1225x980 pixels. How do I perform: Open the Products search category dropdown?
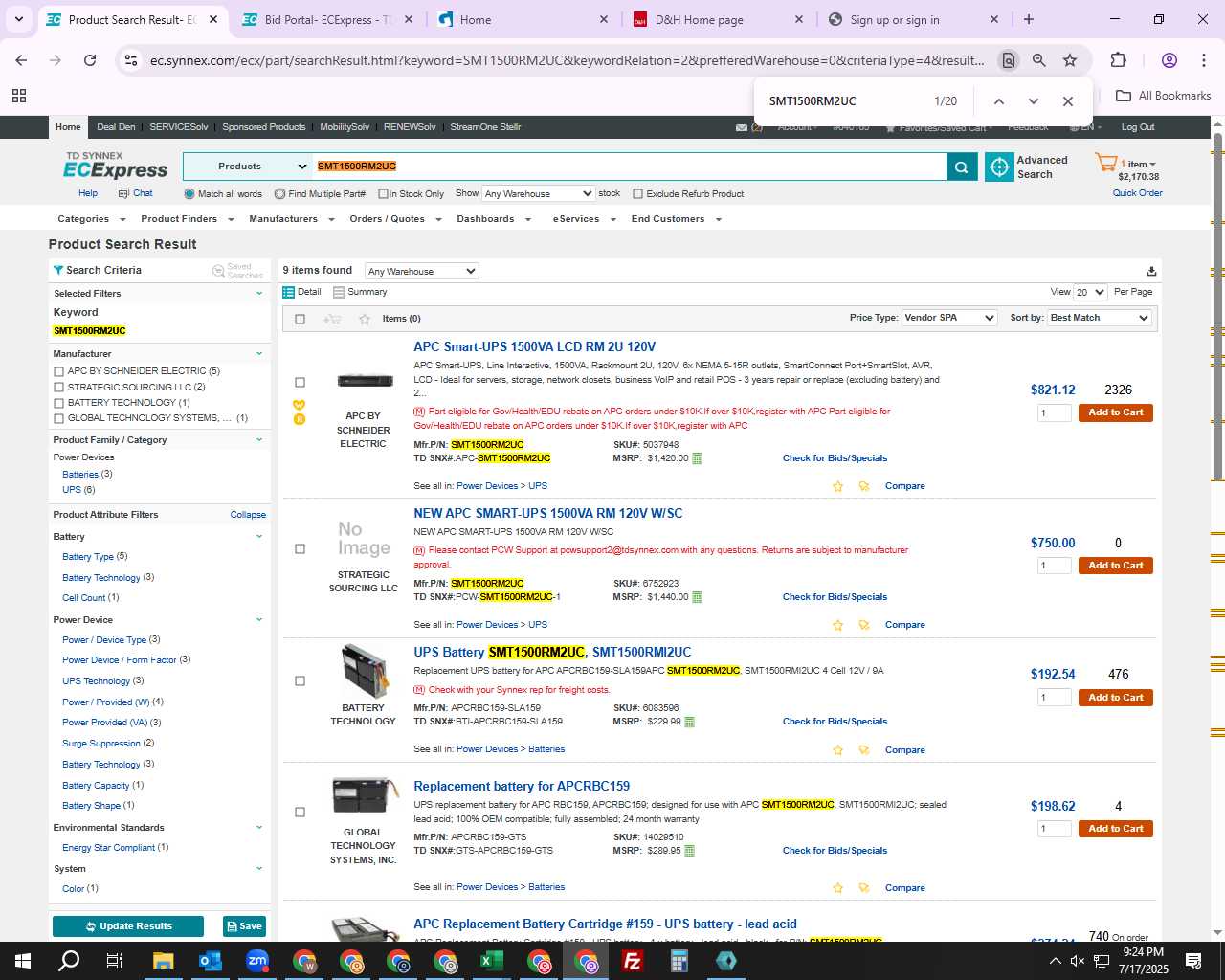(247, 167)
